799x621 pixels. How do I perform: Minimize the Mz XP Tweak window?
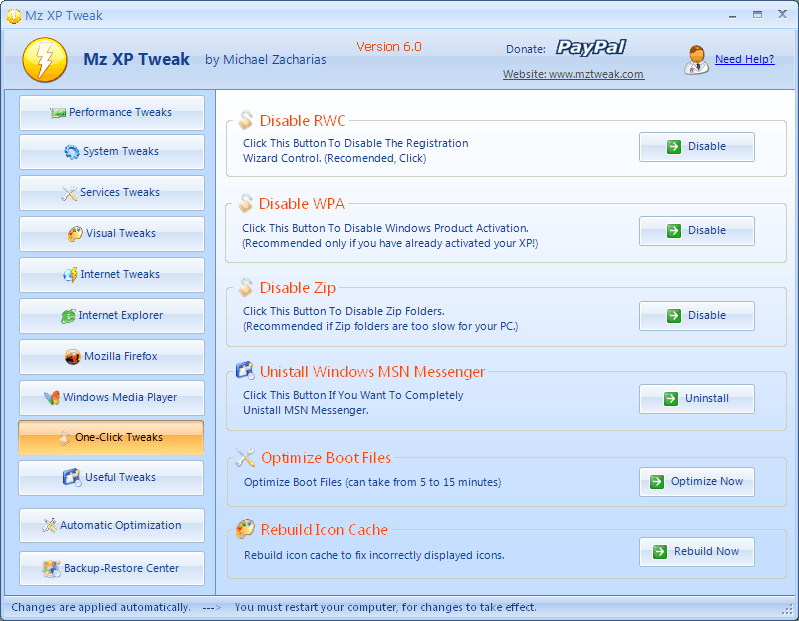[732, 15]
